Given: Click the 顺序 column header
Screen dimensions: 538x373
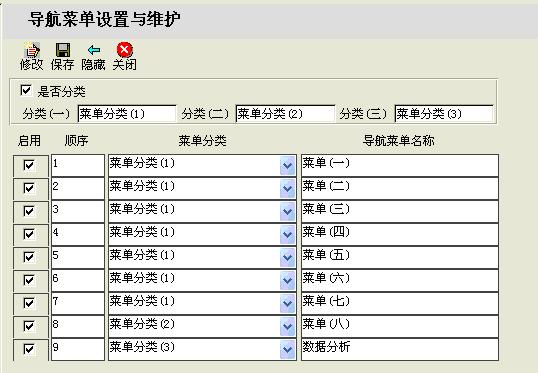Looking at the screenshot, I should tap(77, 141).
